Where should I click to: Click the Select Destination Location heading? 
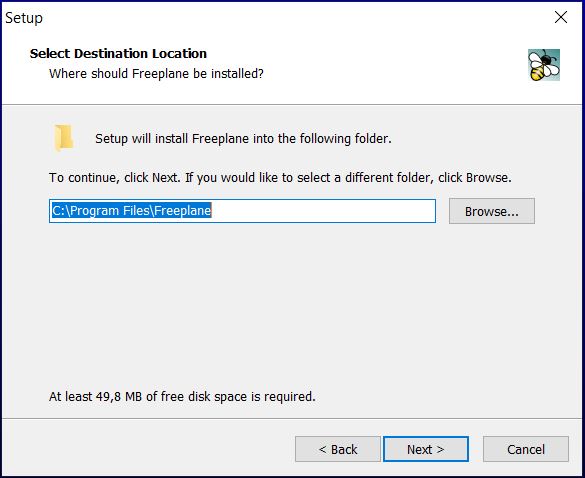[118, 53]
